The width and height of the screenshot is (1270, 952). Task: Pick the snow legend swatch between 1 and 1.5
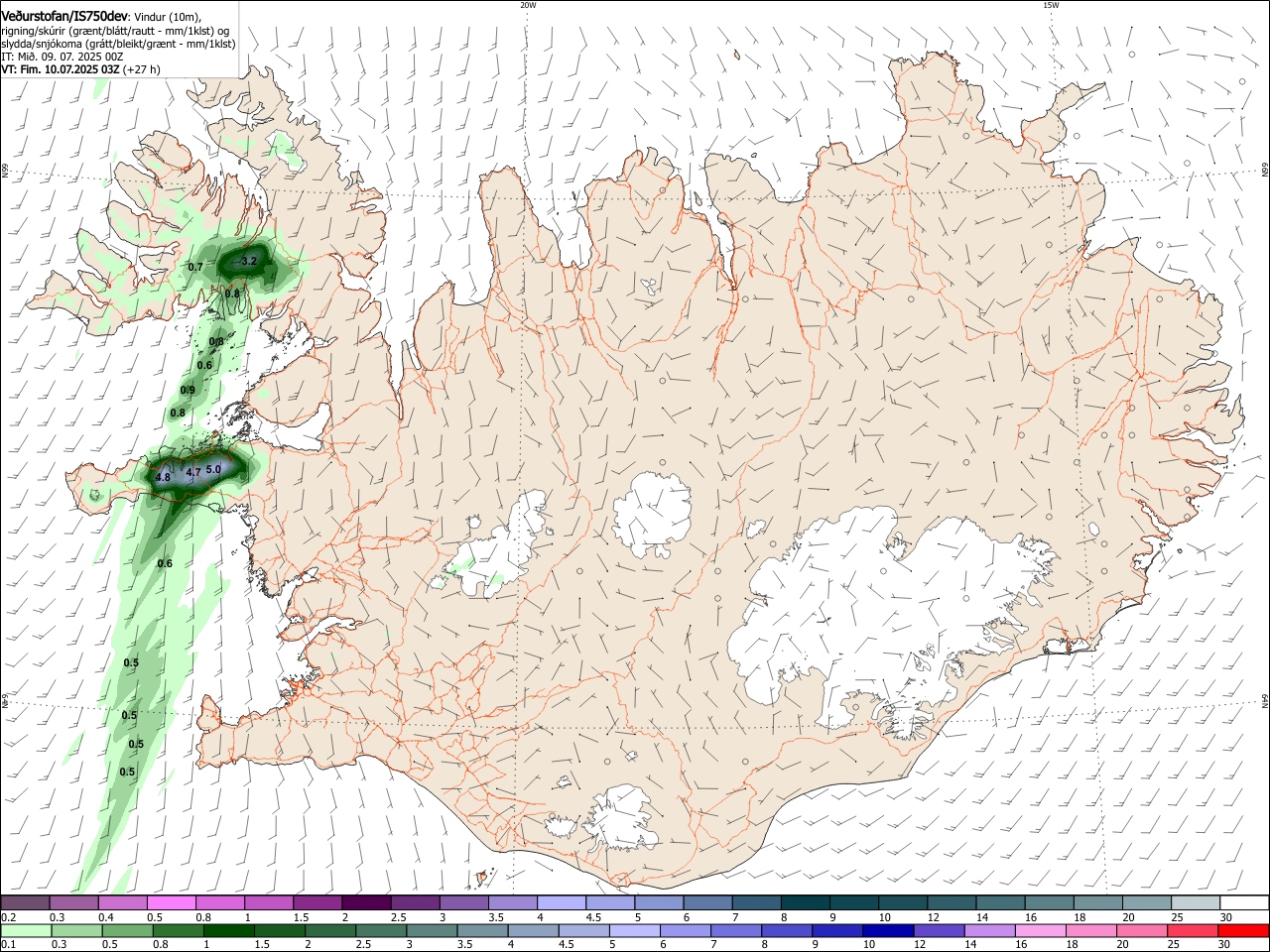268,902
